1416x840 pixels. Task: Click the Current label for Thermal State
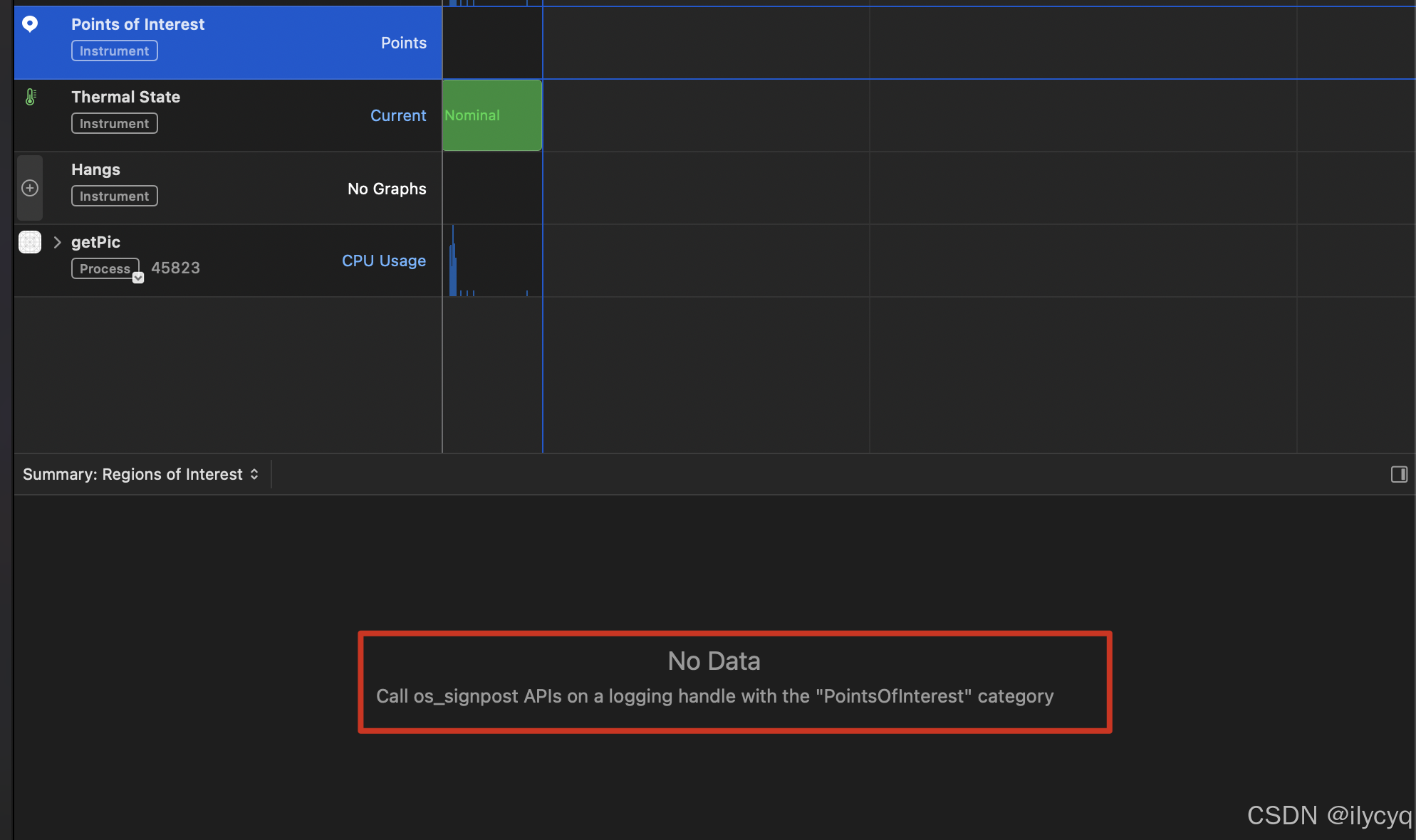pos(397,115)
